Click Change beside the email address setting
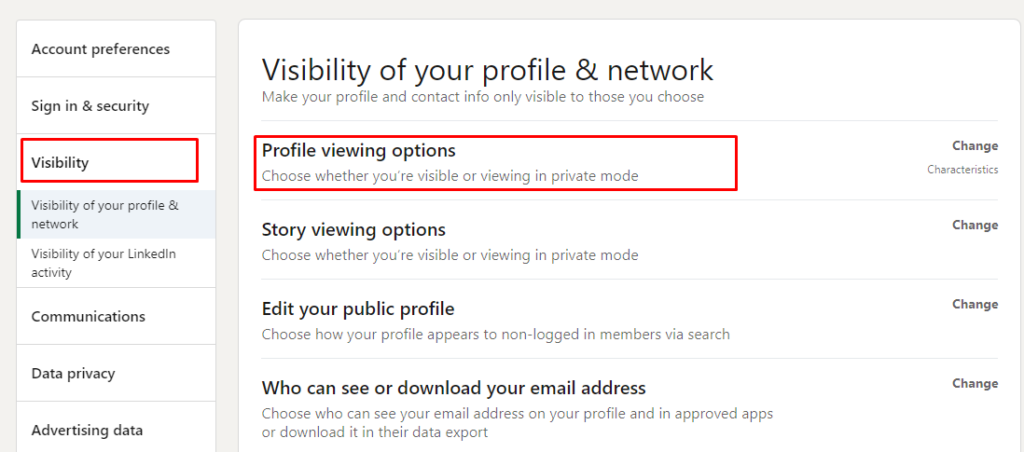The height and width of the screenshot is (452, 1024). tap(975, 383)
